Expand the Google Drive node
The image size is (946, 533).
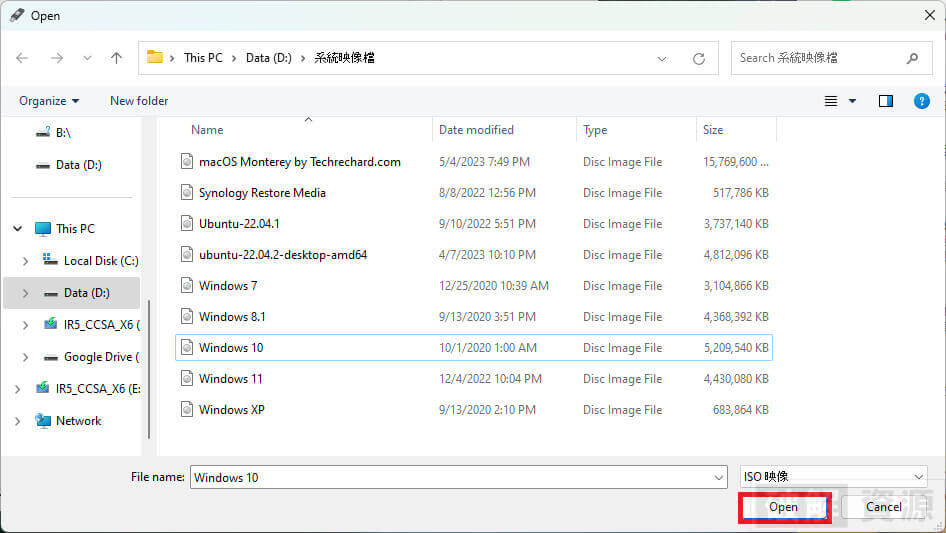(25, 357)
